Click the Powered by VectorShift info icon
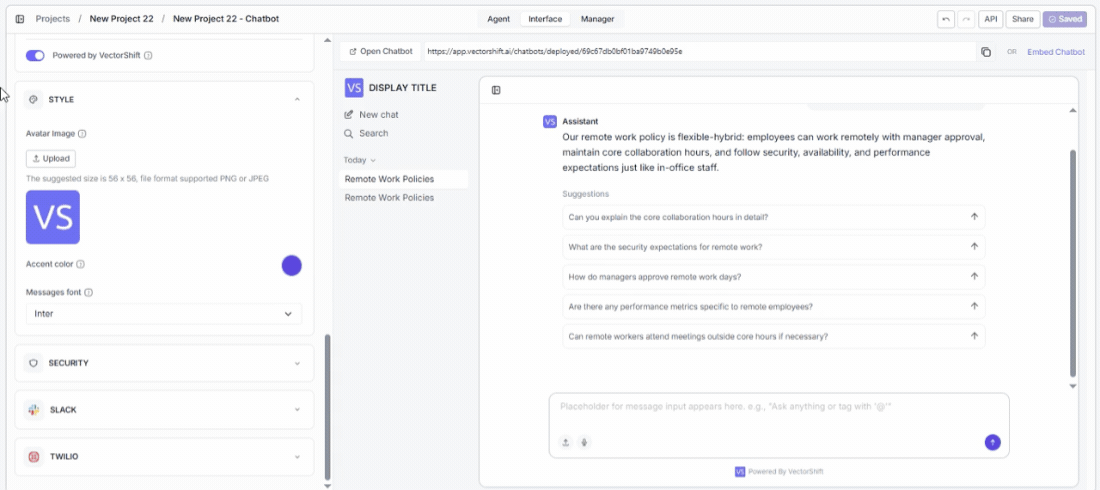Viewport: 1100px width, 490px height. 148,55
